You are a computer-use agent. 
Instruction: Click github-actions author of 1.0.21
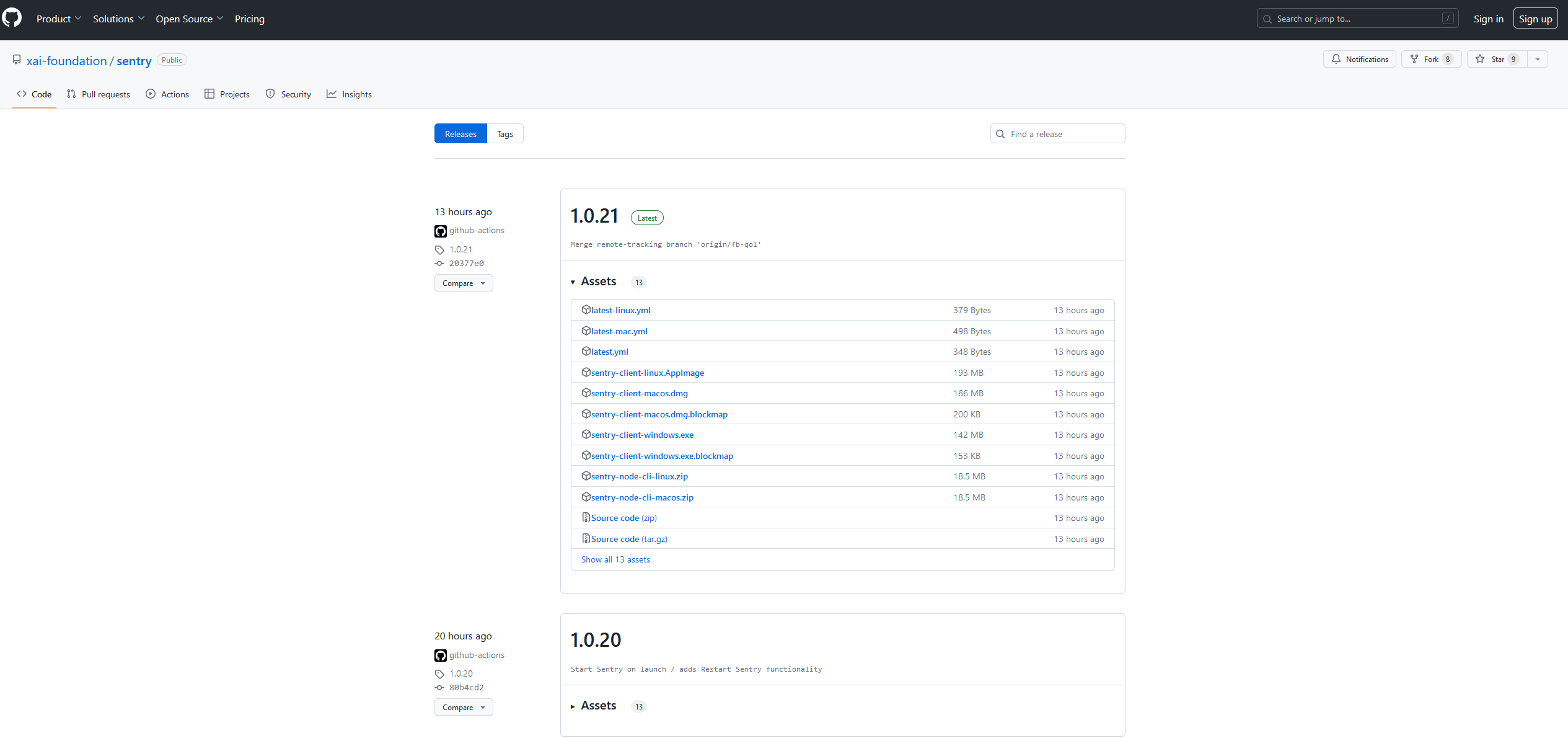coord(477,230)
